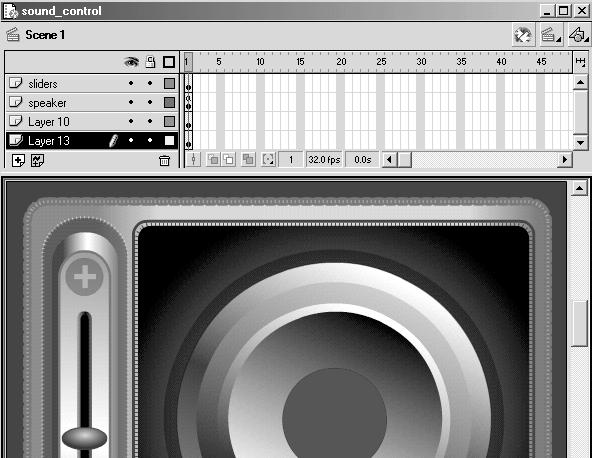Screen dimensions: 592x458
Task: Click the speaker layer page icon
Action: tap(15, 102)
